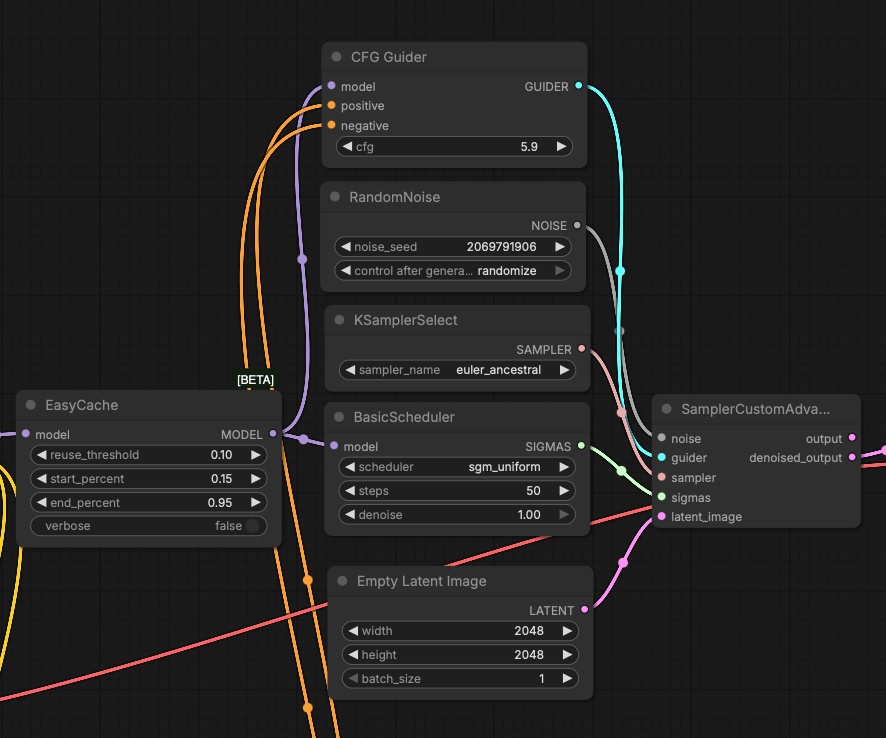Collapse the CFG Guider node via its dot
This screenshot has height=738, width=886.
[x=336, y=57]
